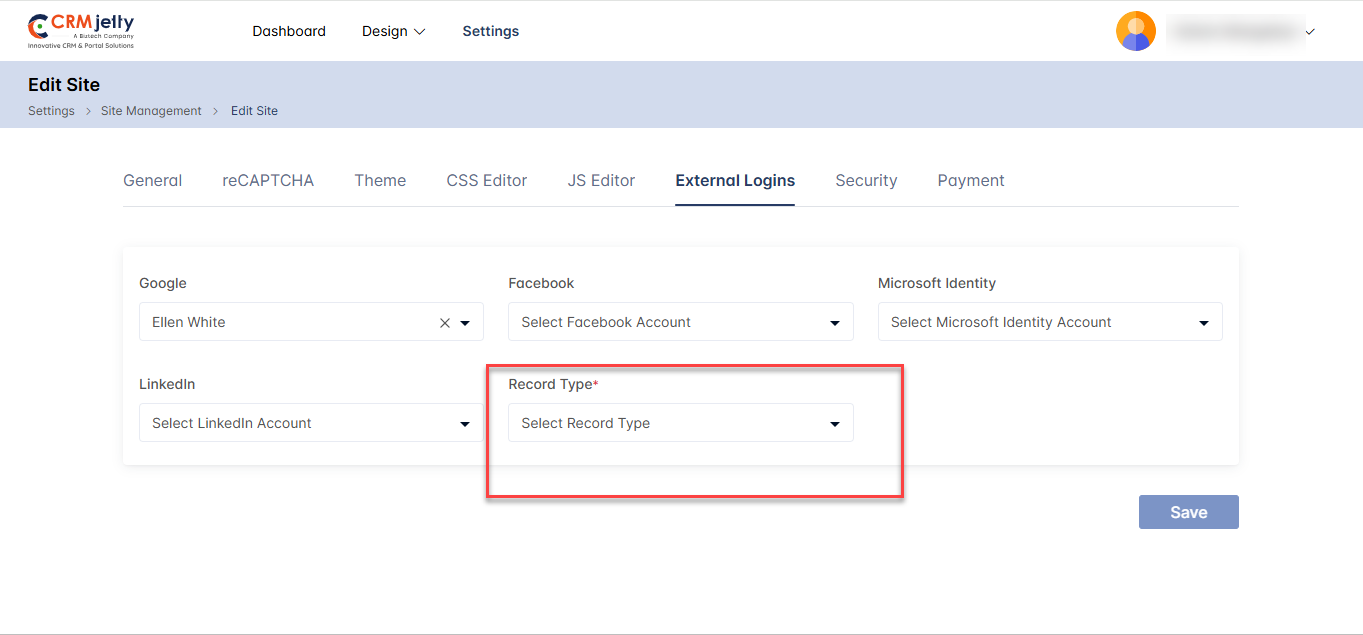Click the Edit Site page heading
The width and height of the screenshot is (1363, 635).
click(64, 85)
